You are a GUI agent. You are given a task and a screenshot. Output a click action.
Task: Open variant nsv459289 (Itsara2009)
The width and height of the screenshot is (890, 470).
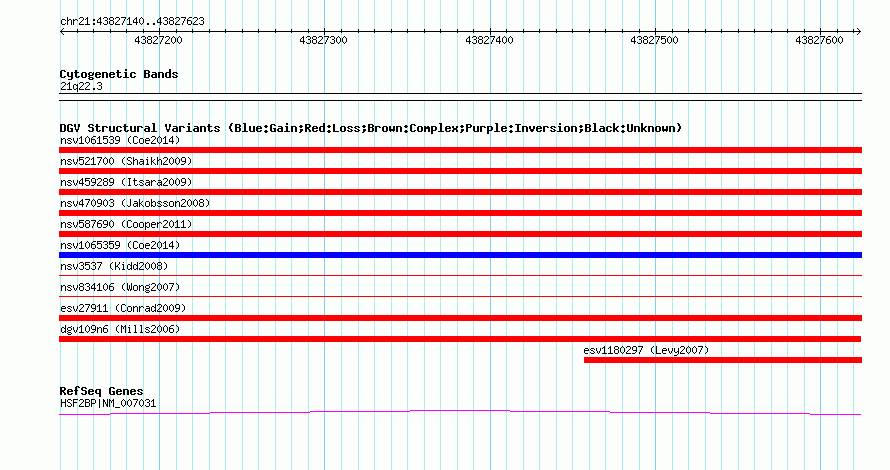(x=126, y=182)
